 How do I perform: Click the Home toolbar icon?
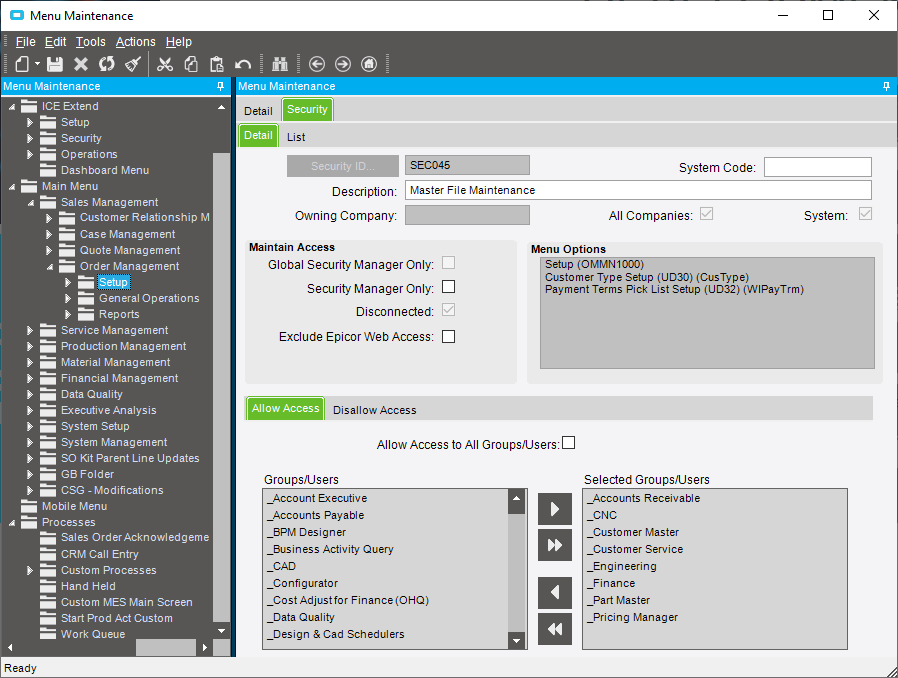[369, 64]
